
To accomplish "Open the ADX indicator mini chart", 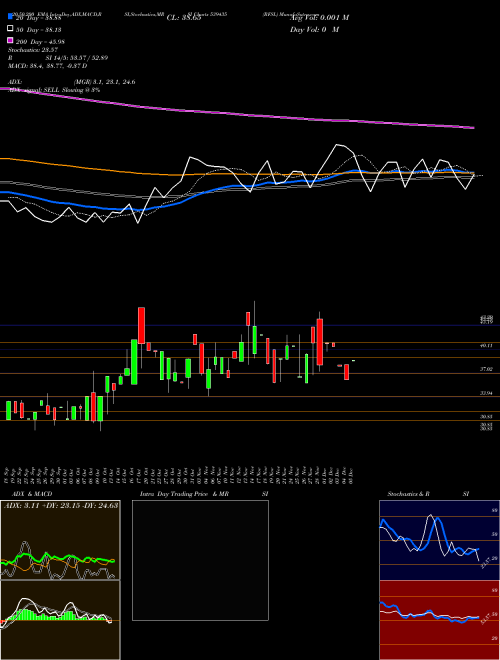I will pyautogui.click(x=60, y=540).
